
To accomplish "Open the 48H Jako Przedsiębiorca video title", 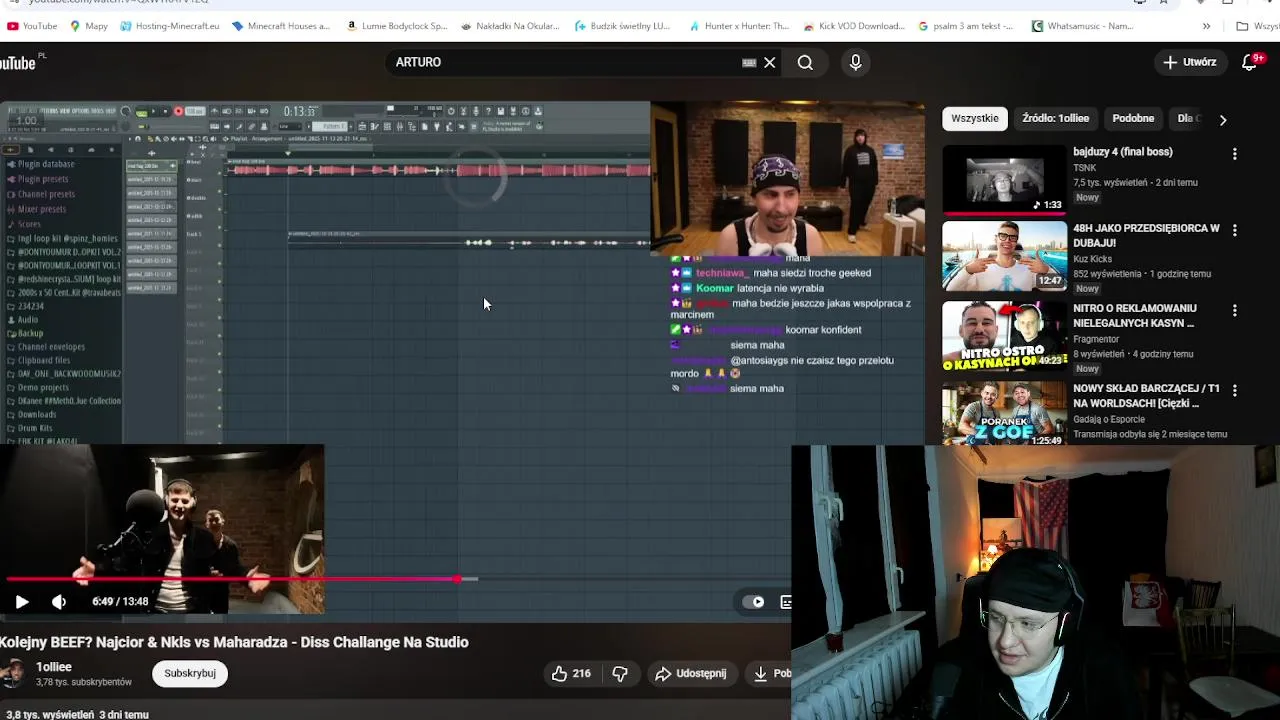I will [x=1146, y=235].
